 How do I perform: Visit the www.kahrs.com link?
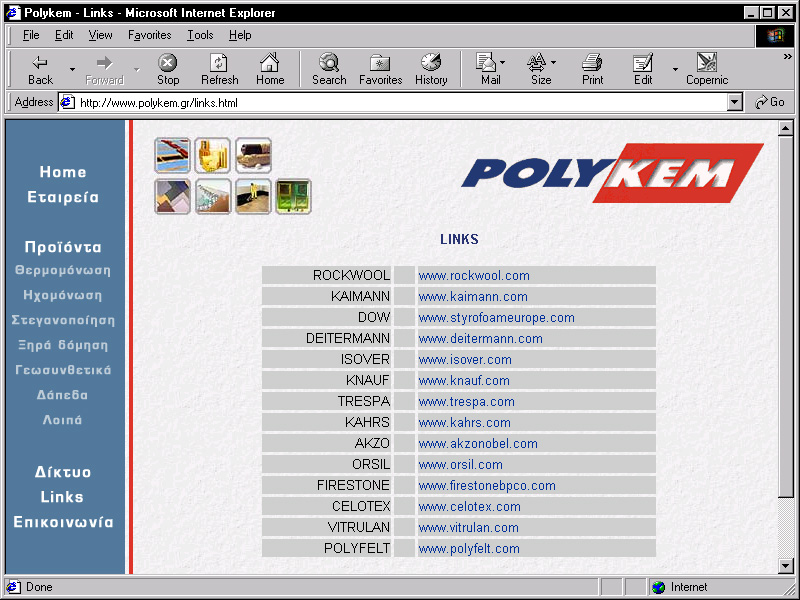pos(464,422)
